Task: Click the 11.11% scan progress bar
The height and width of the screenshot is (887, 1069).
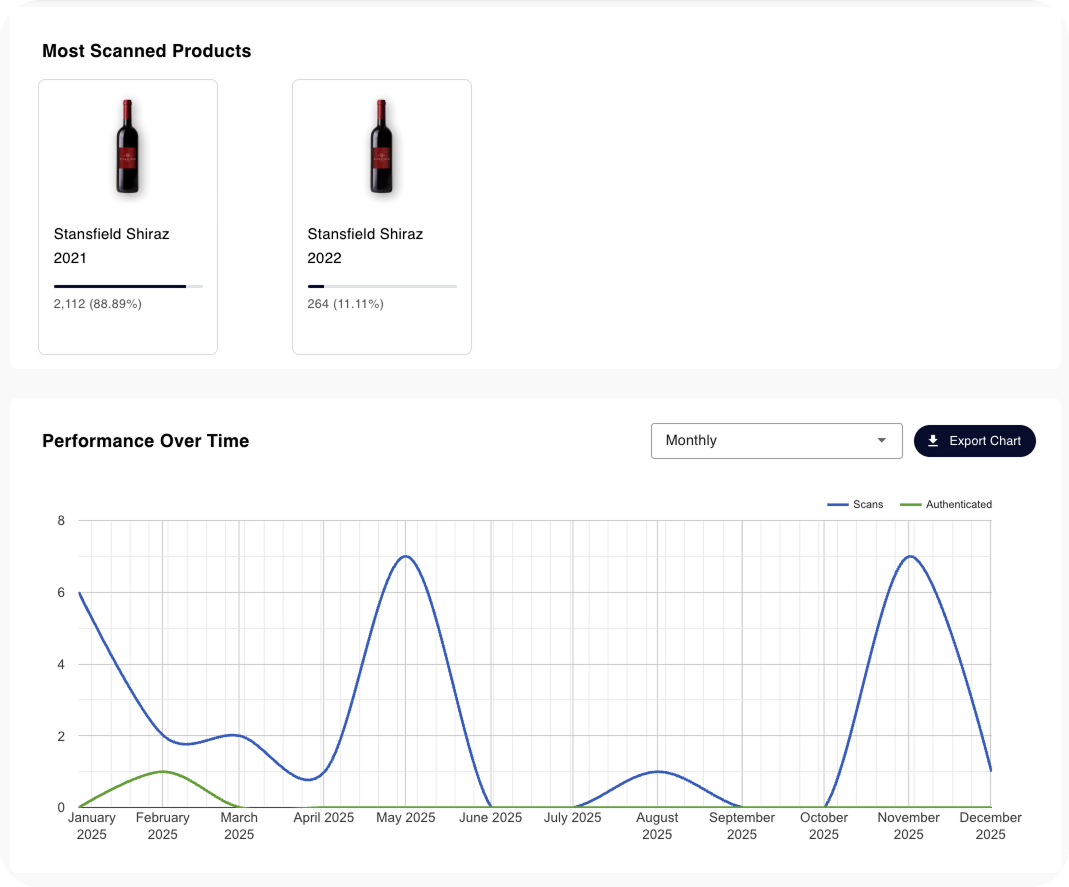Action: tap(382, 286)
